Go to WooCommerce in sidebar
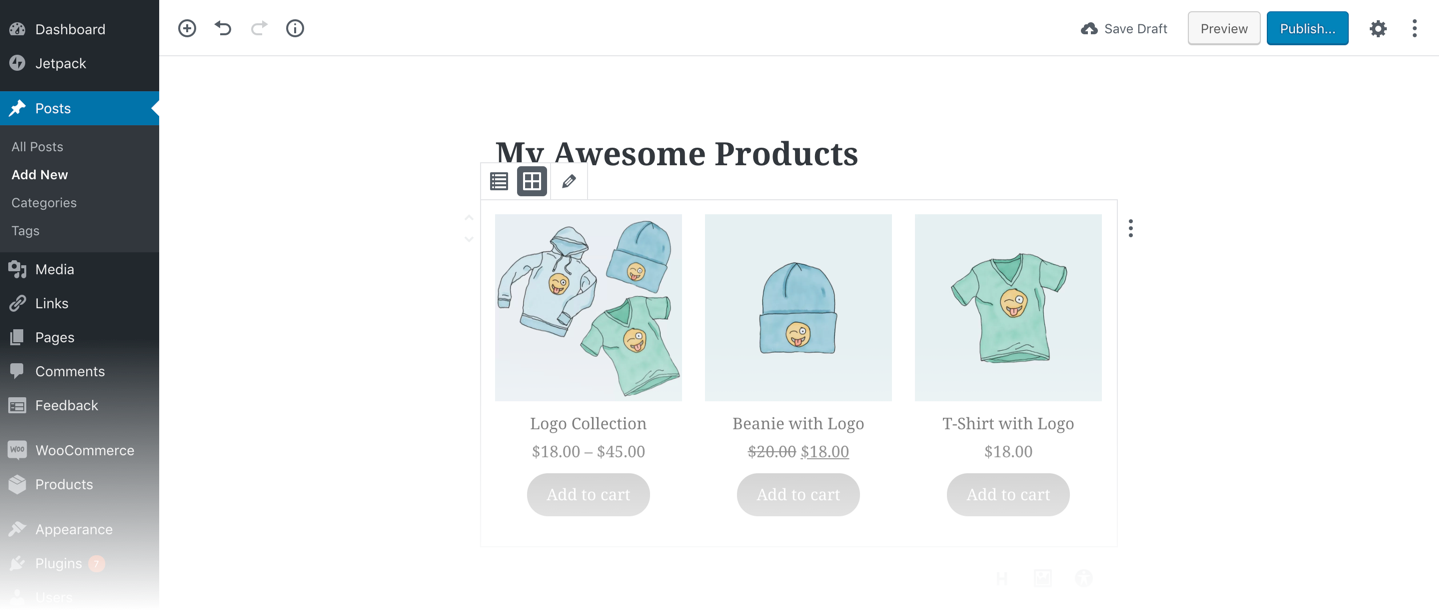 click(x=84, y=450)
